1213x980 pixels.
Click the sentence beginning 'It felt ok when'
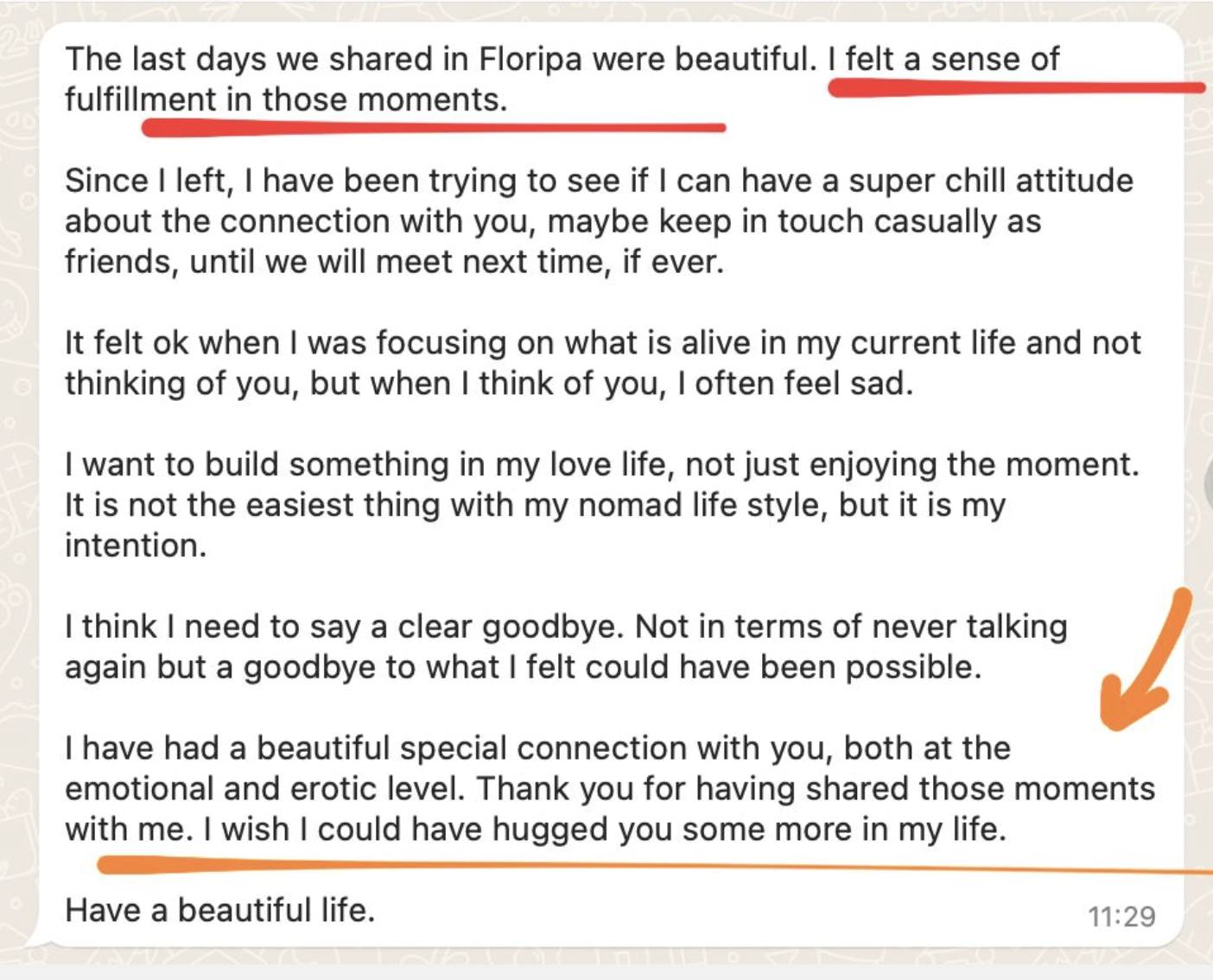(603, 363)
